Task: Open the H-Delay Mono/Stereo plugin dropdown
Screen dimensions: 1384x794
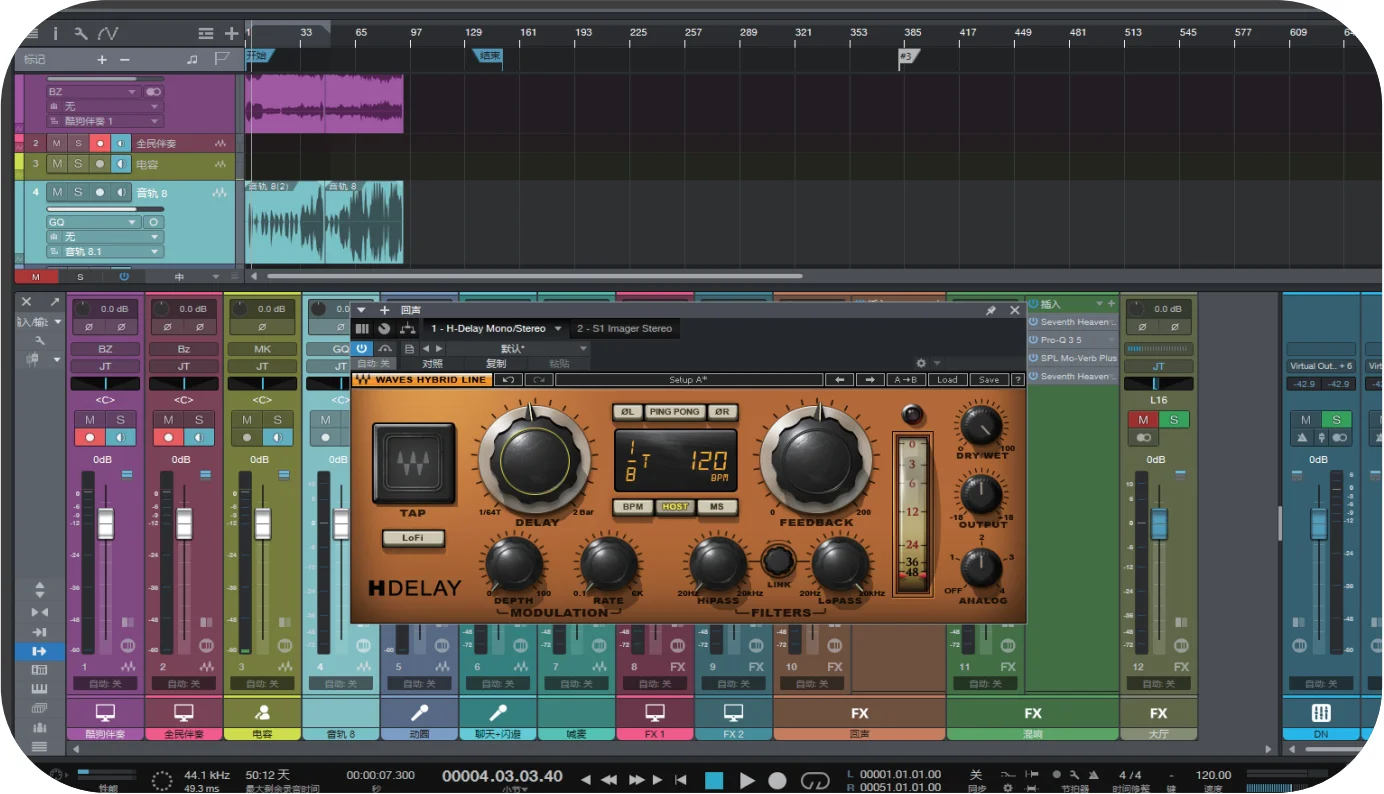Action: 558,329
